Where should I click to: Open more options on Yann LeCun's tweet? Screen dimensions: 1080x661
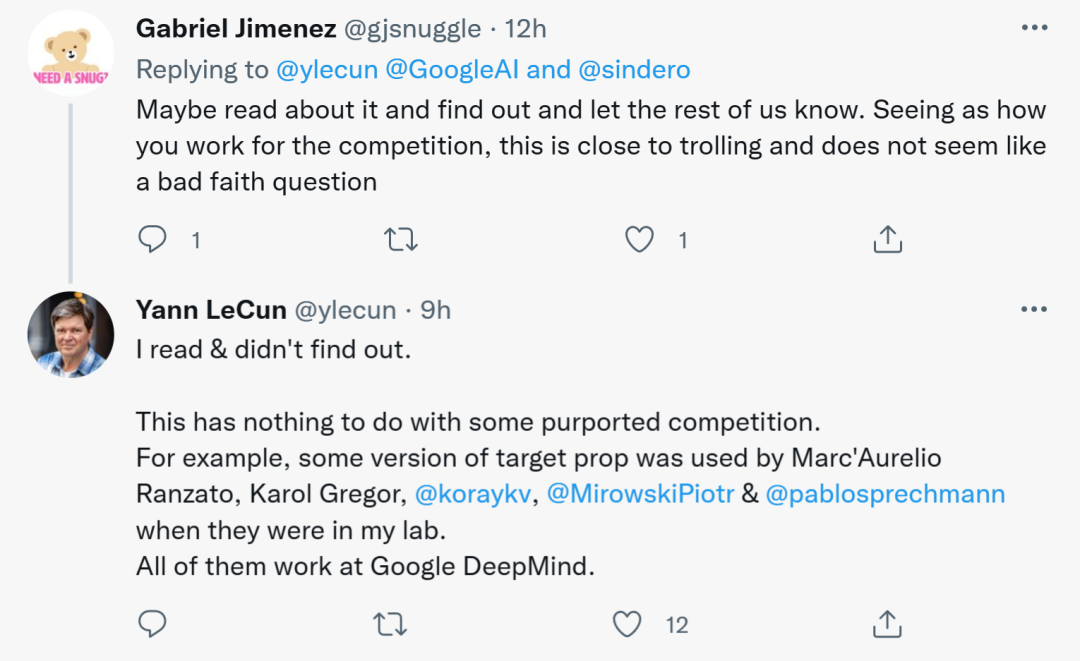[x=1033, y=310]
